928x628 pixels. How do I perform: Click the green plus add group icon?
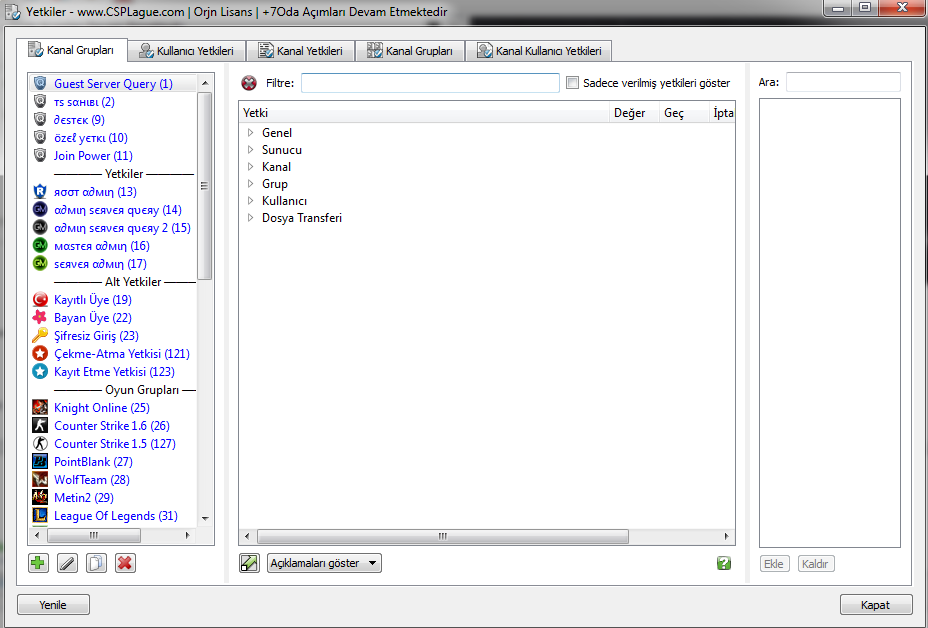click(x=38, y=563)
